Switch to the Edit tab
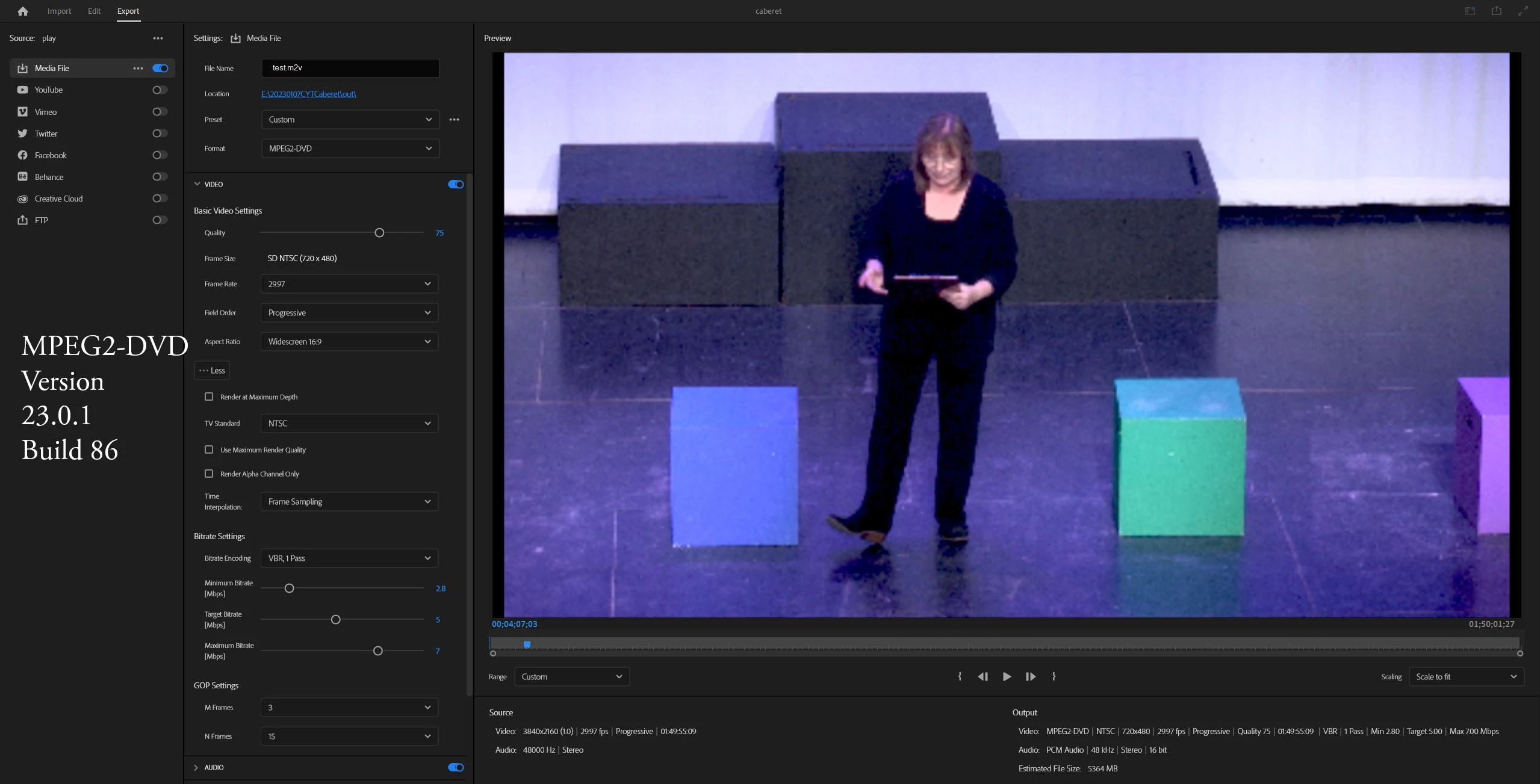This screenshot has width=1540, height=784. coord(94,11)
